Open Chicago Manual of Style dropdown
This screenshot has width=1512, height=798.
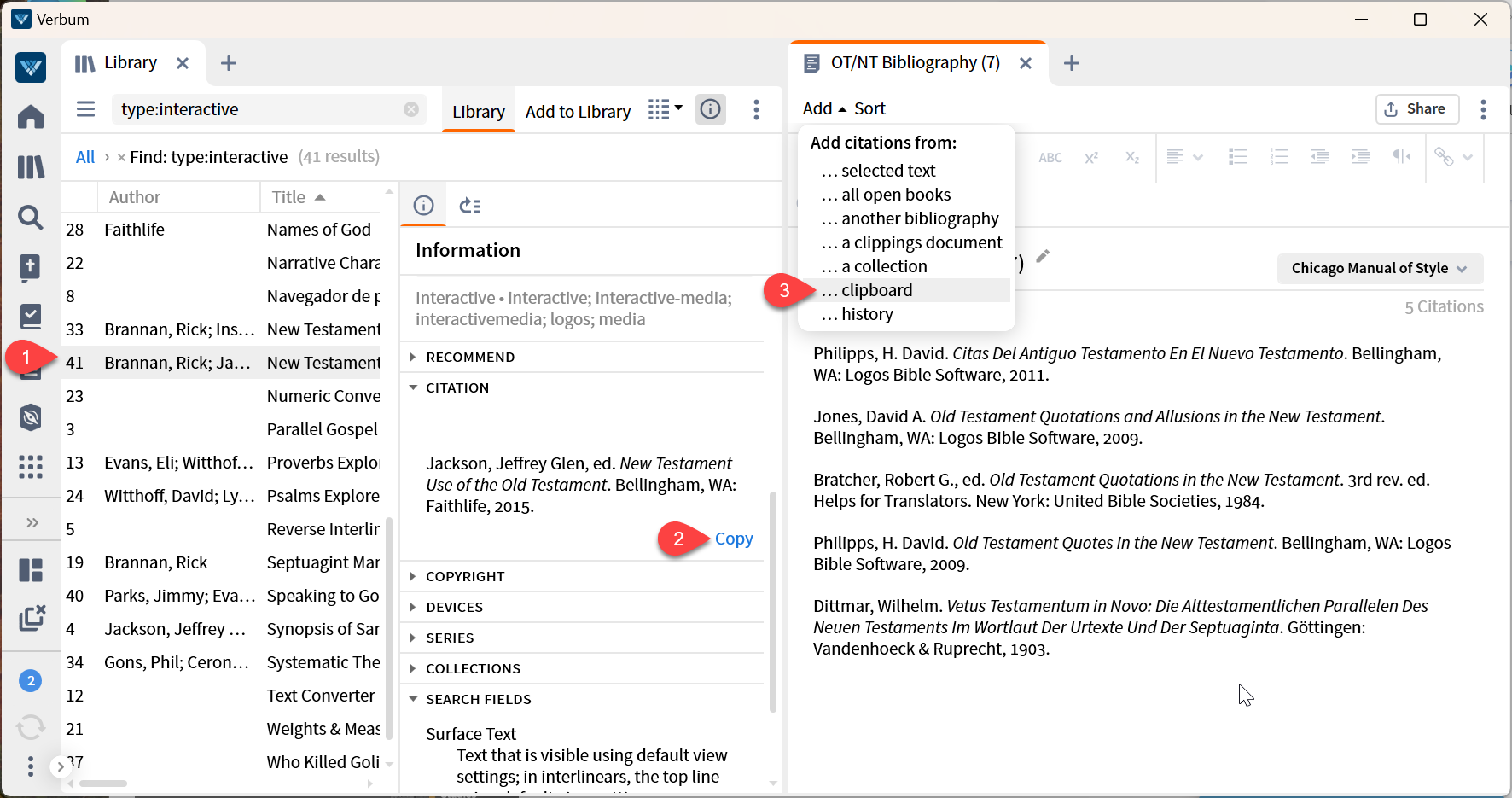click(1380, 268)
